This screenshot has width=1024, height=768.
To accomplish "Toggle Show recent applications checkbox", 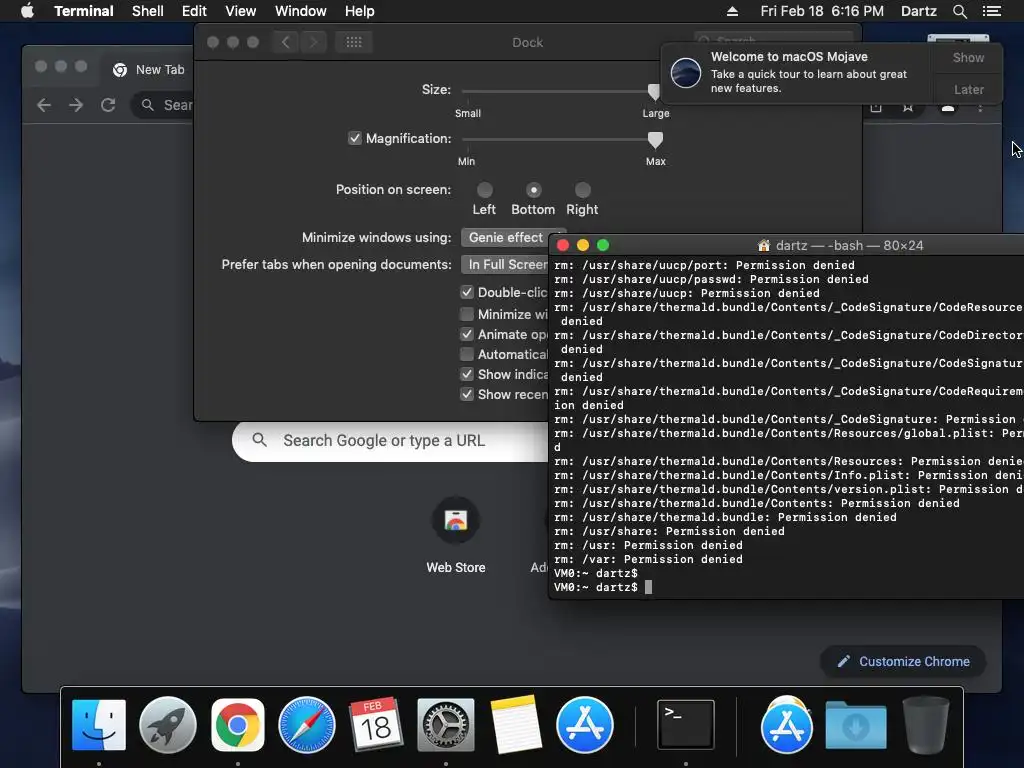I will pos(466,394).
